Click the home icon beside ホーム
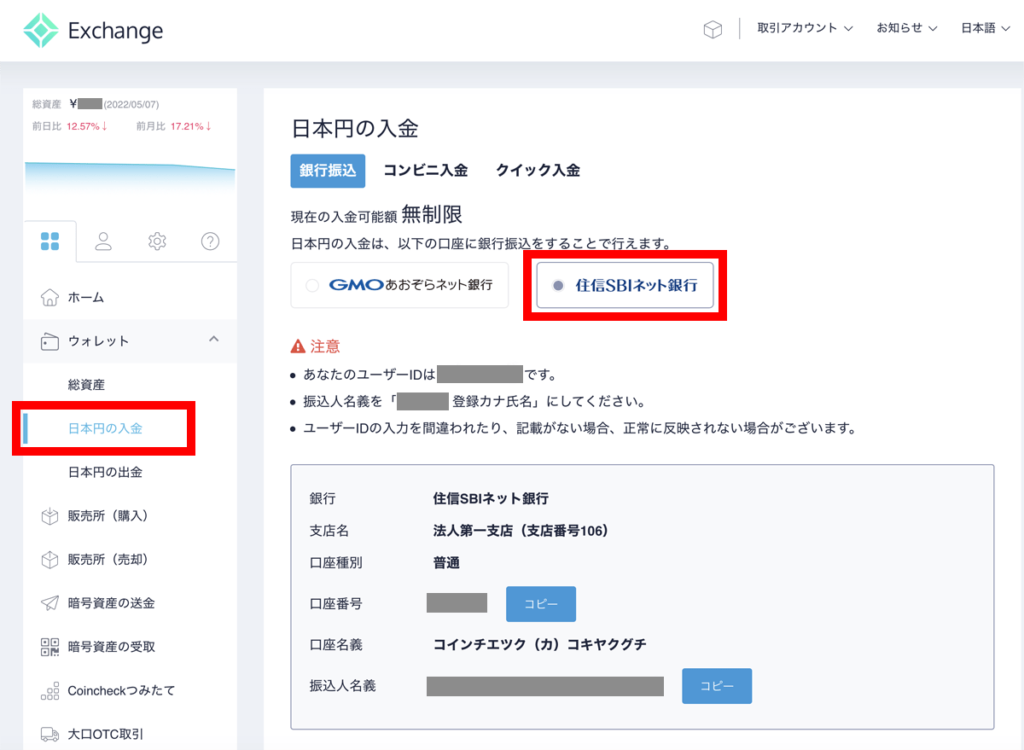The image size is (1024, 750). [50, 297]
